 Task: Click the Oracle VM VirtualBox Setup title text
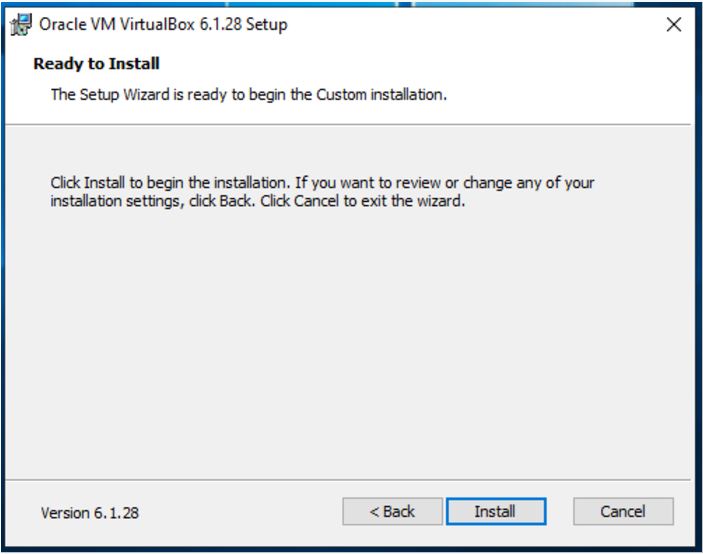pyautogui.click(x=163, y=25)
